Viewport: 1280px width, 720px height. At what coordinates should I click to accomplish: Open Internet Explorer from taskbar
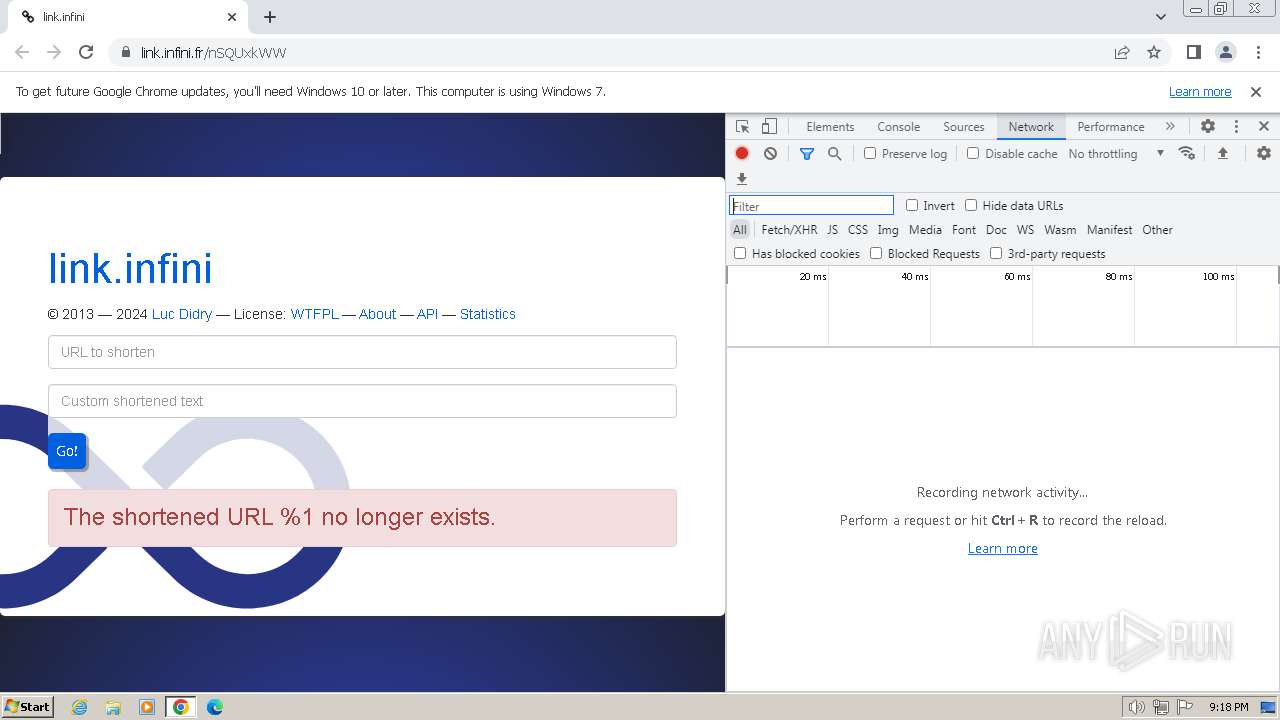[79, 707]
